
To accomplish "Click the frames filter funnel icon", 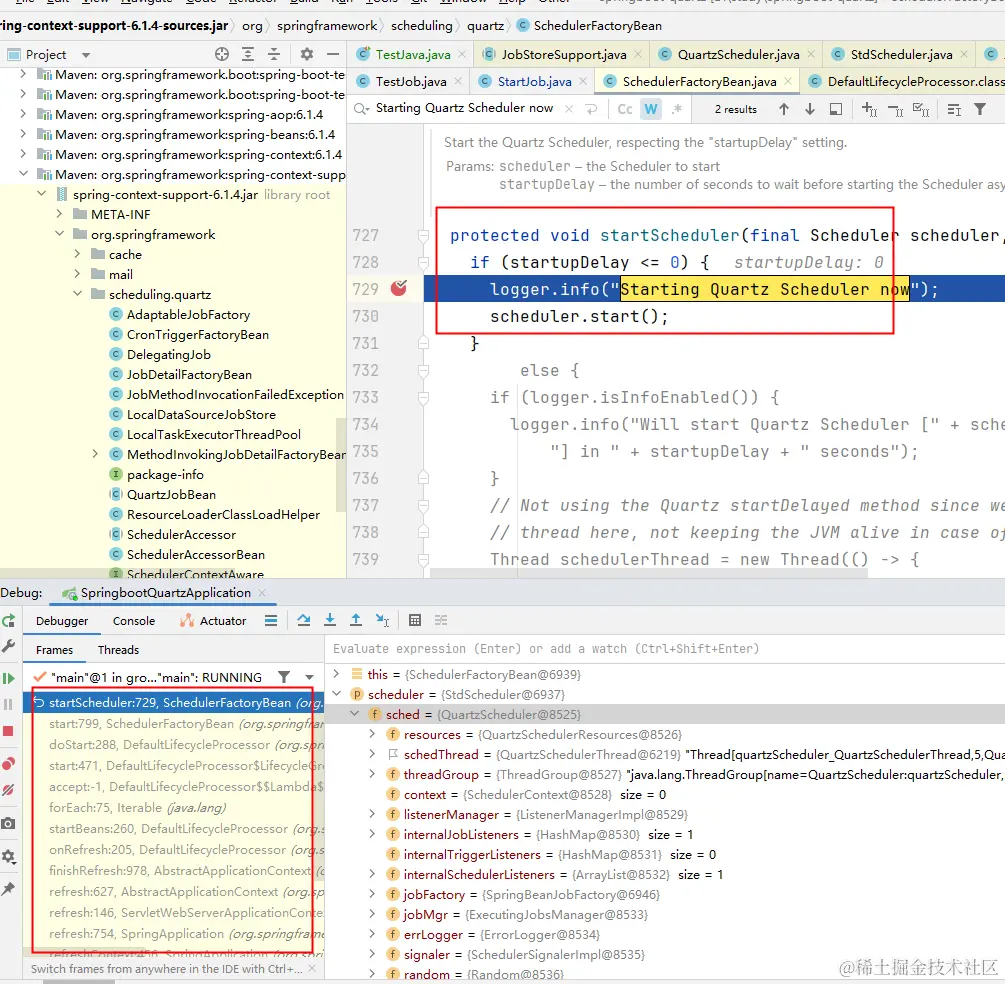I will pyautogui.click(x=284, y=677).
